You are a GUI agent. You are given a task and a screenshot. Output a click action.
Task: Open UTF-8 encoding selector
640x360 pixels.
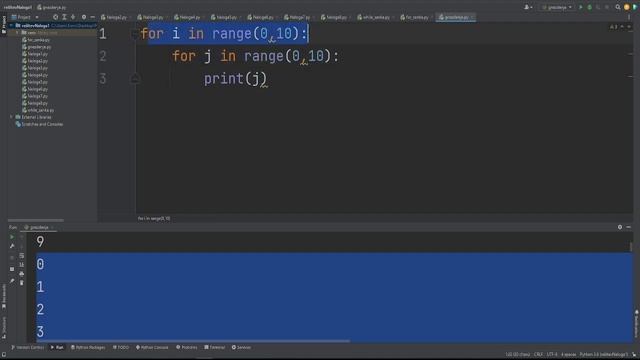[x=552, y=354]
